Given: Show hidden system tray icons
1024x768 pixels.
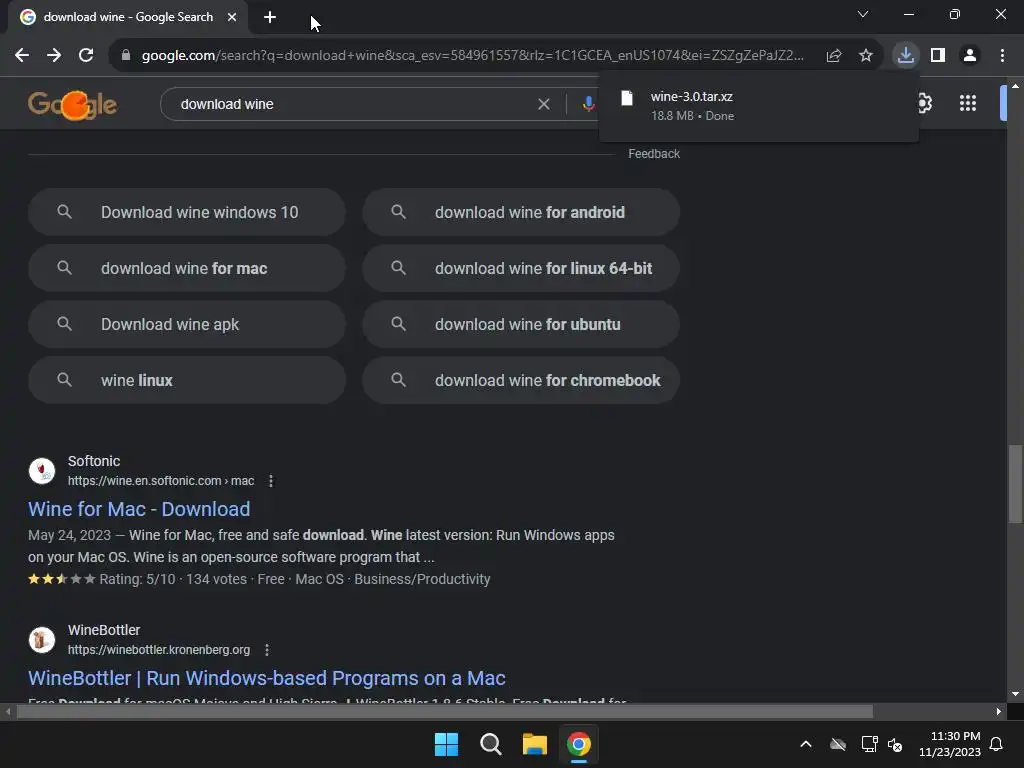Looking at the screenshot, I should pos(806,744).
